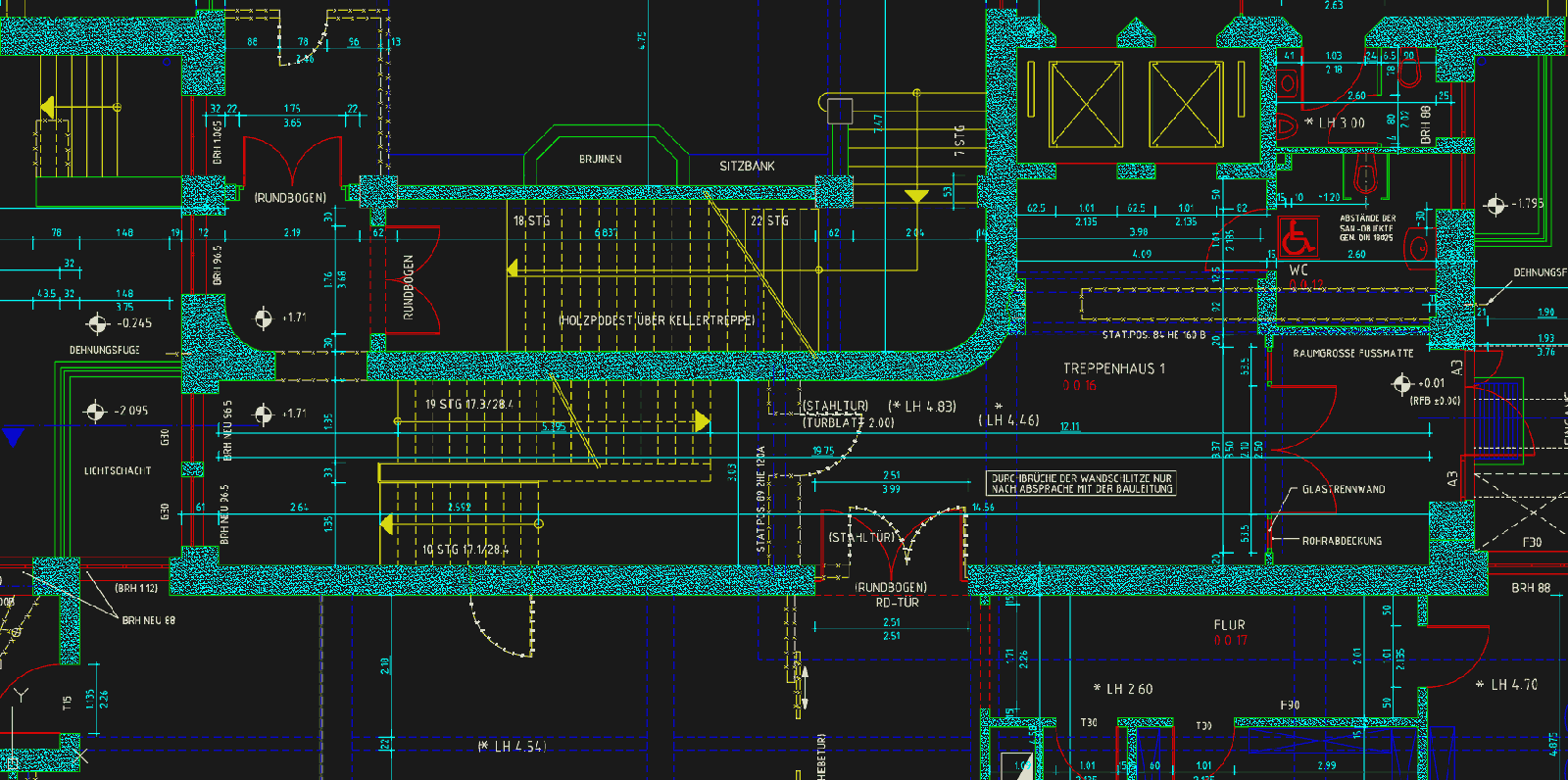Click the -0.245 elevation marker symbol
Screen dimensions: 1568x780
(97, 323)
